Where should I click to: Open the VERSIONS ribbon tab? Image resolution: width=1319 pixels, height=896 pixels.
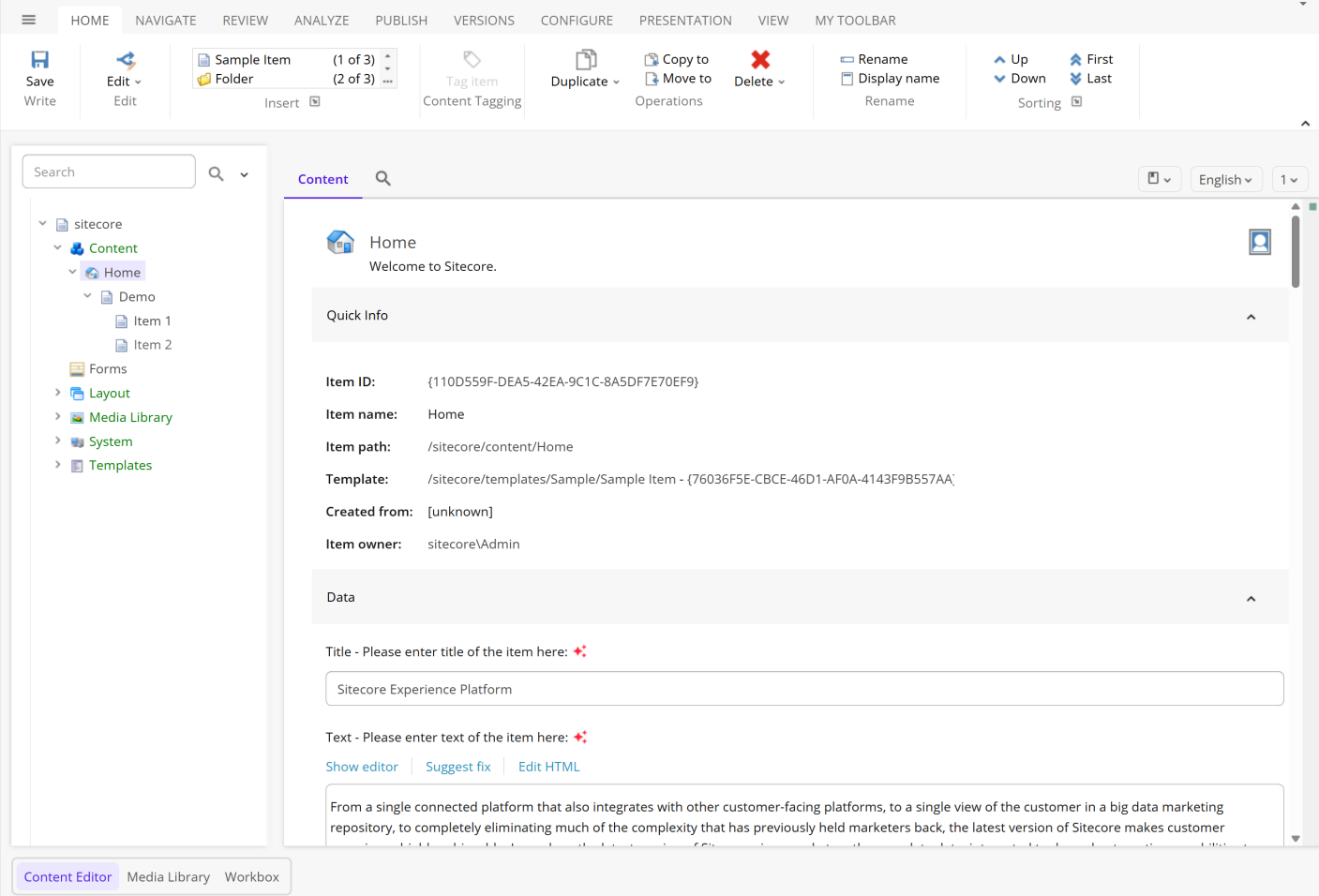coord(484,20)
